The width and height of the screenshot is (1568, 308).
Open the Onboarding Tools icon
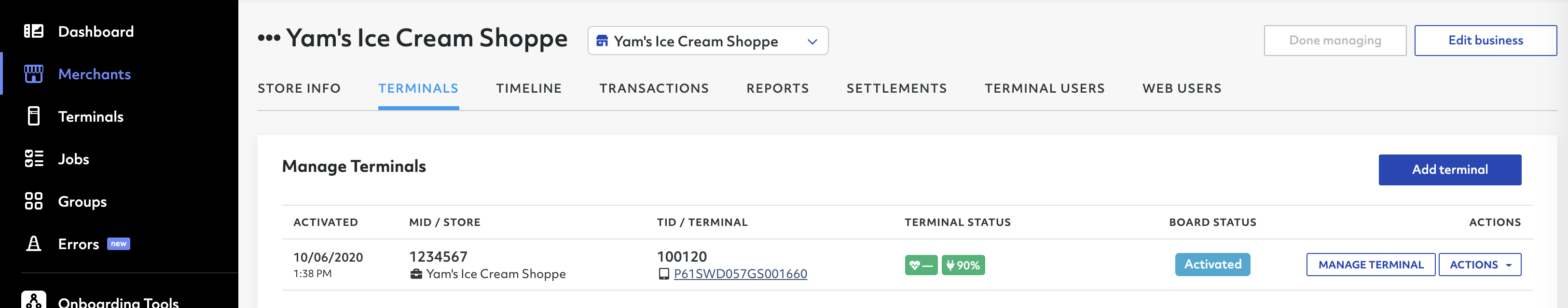tap(33, 301)
